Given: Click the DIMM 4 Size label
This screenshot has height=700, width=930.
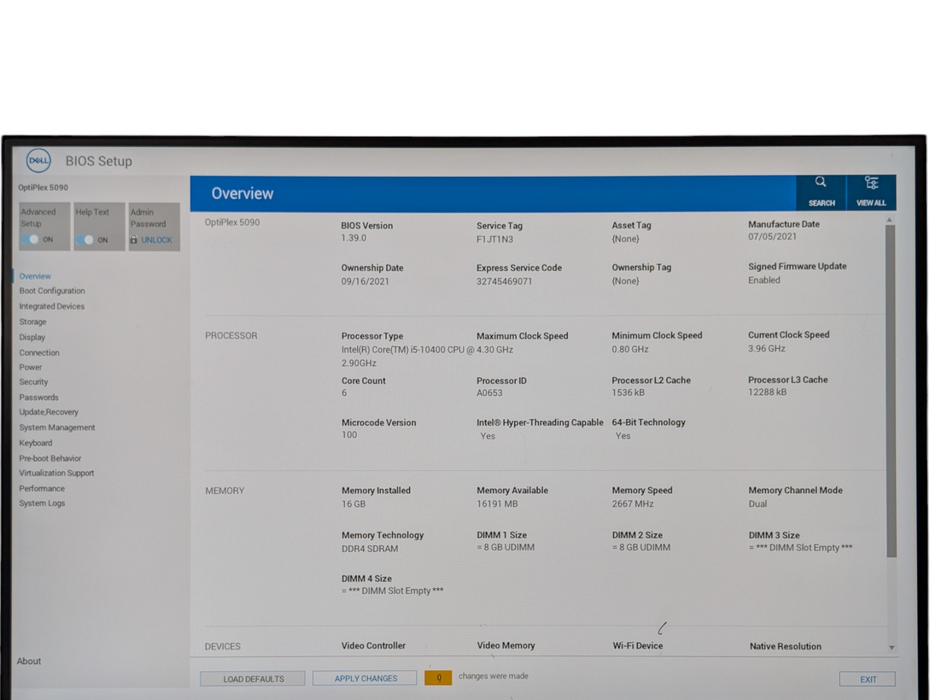Looking at the screenshot, I should 367,578.
